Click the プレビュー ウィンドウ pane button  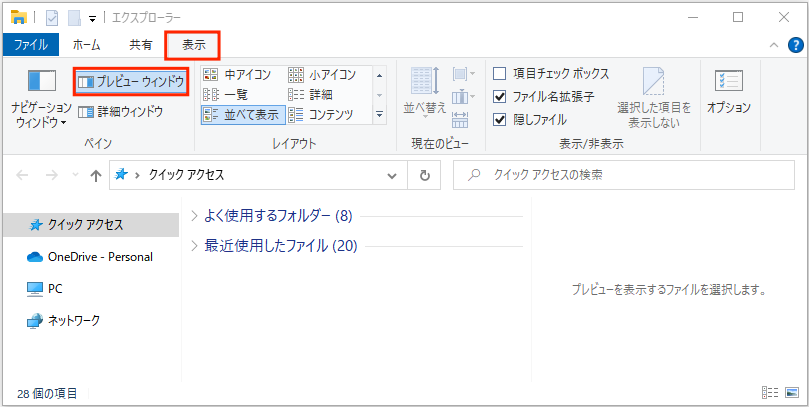pyautogui.click(x=131, y=81)
